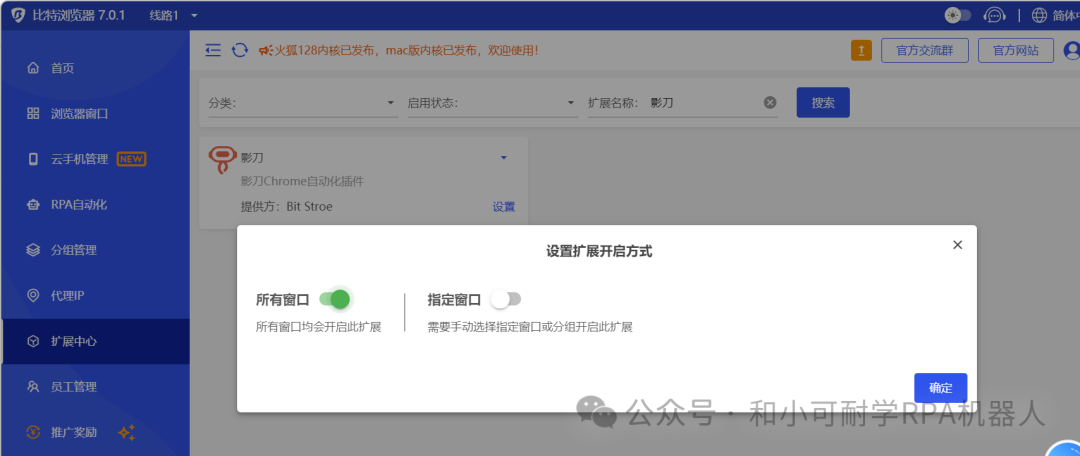Viewport: 1080px width, 456px height.
Task: Clear the extension name search field
Action: tap(770, 102)
